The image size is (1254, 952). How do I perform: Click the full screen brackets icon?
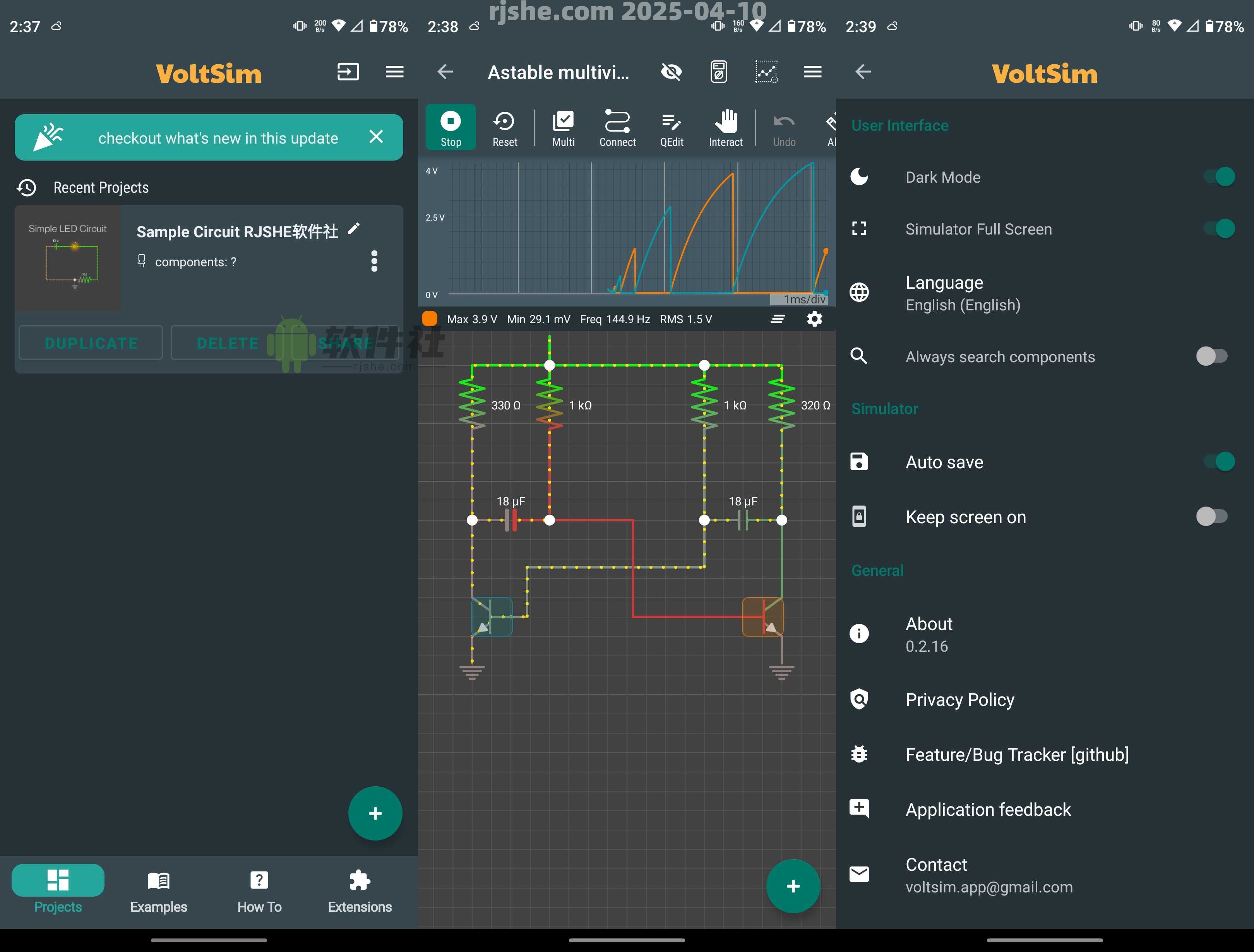[859, 228]
